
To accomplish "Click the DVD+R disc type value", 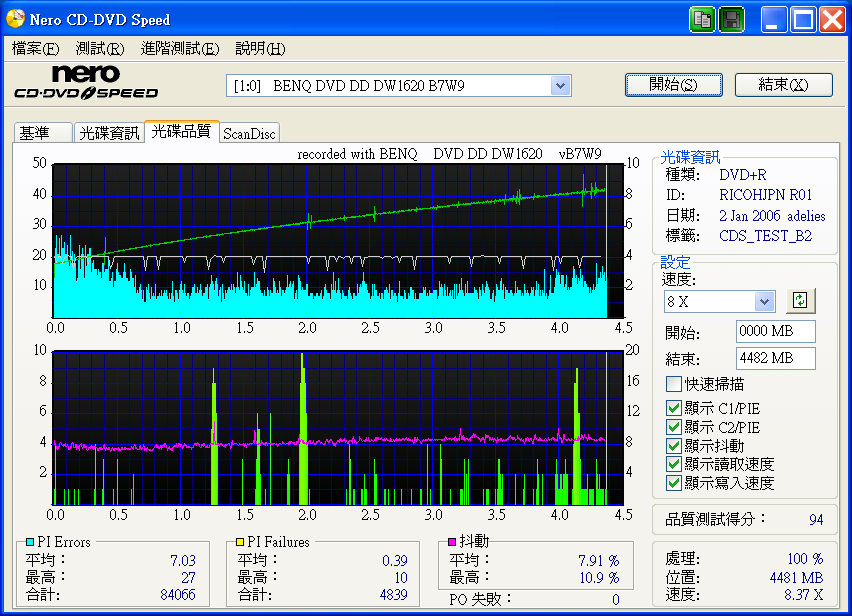I will tap(743, 175).
